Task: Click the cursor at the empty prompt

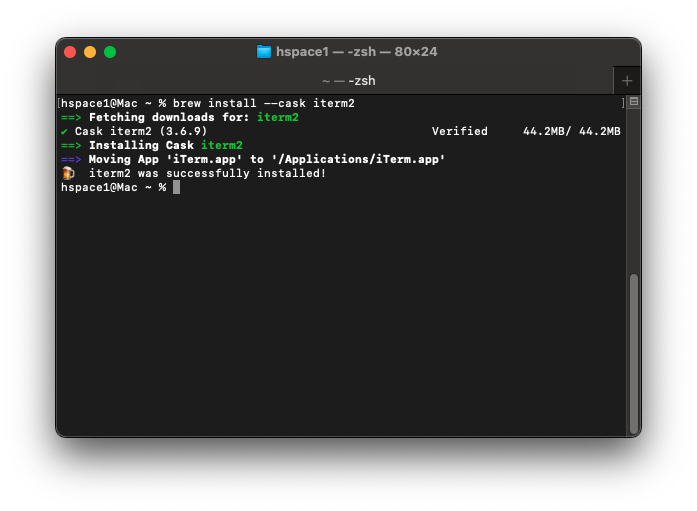Action: pyautogui.click(x=176, y=188)
